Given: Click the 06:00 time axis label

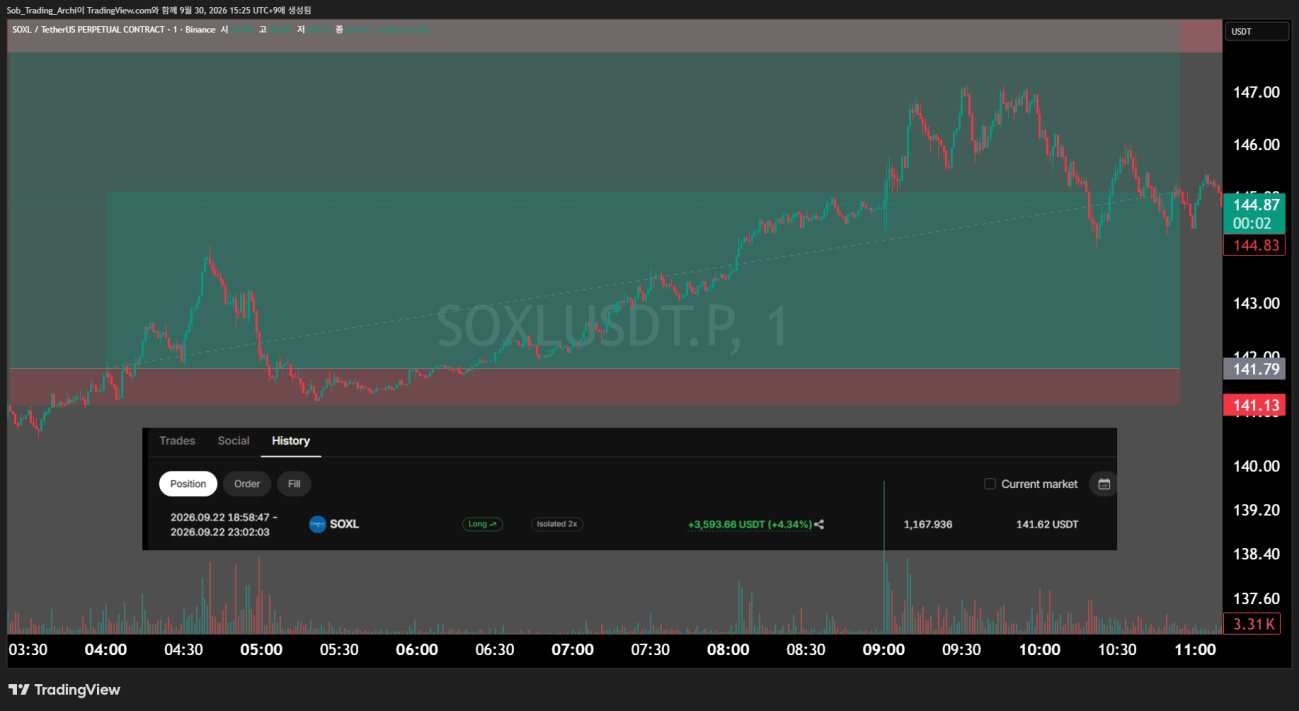Looking at the screenshot, I should click(417, 649).
